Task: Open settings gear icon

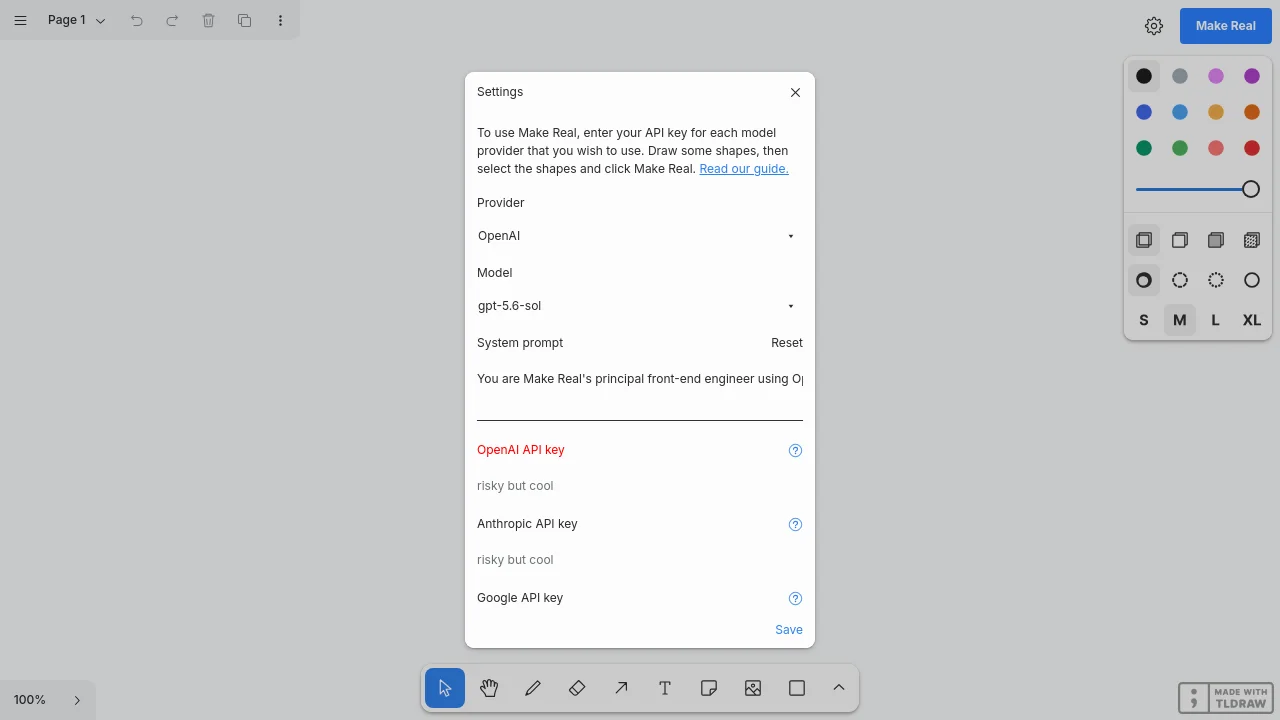Action: tap(1154, 26)
